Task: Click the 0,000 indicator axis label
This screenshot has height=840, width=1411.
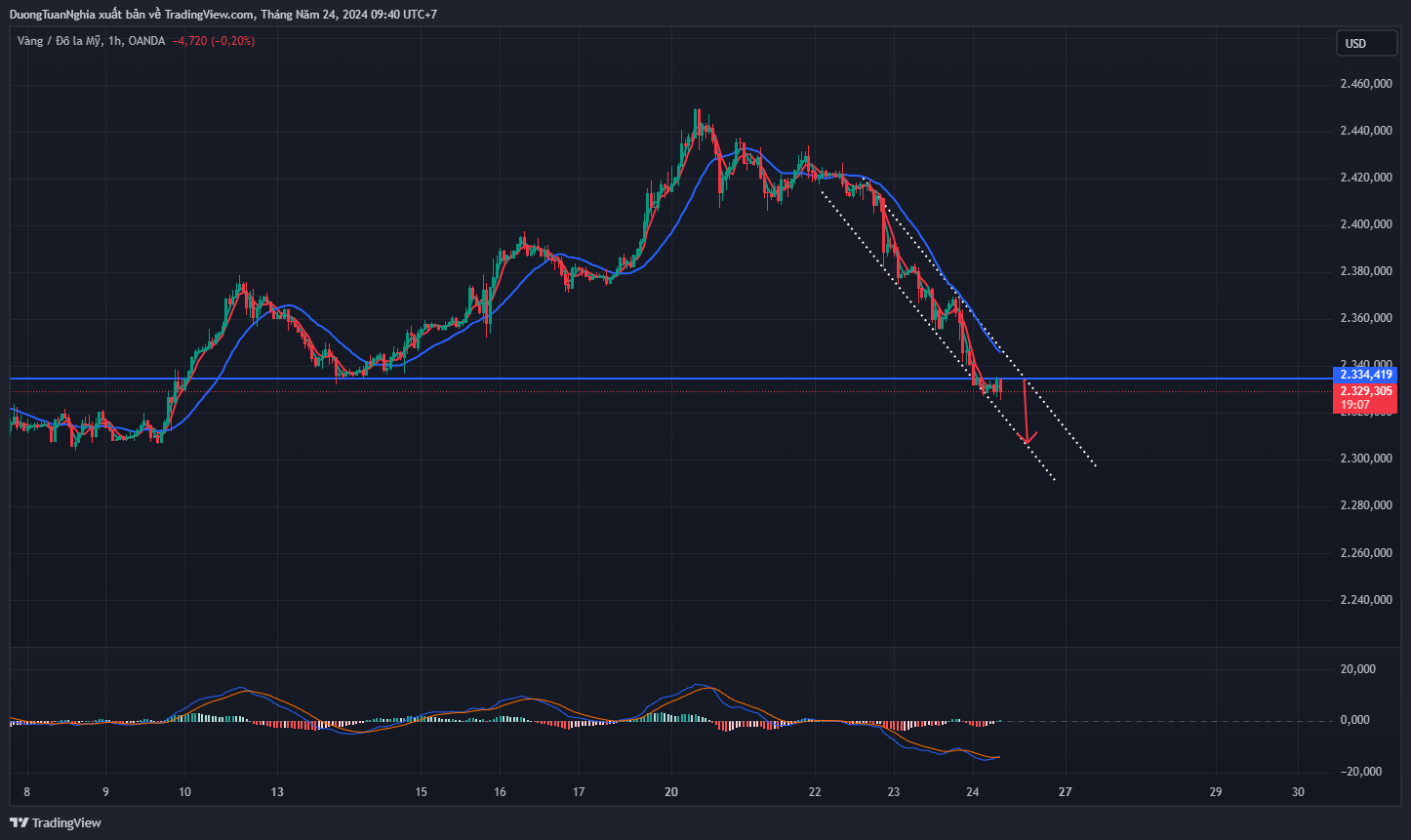Action: (1356, 720)
